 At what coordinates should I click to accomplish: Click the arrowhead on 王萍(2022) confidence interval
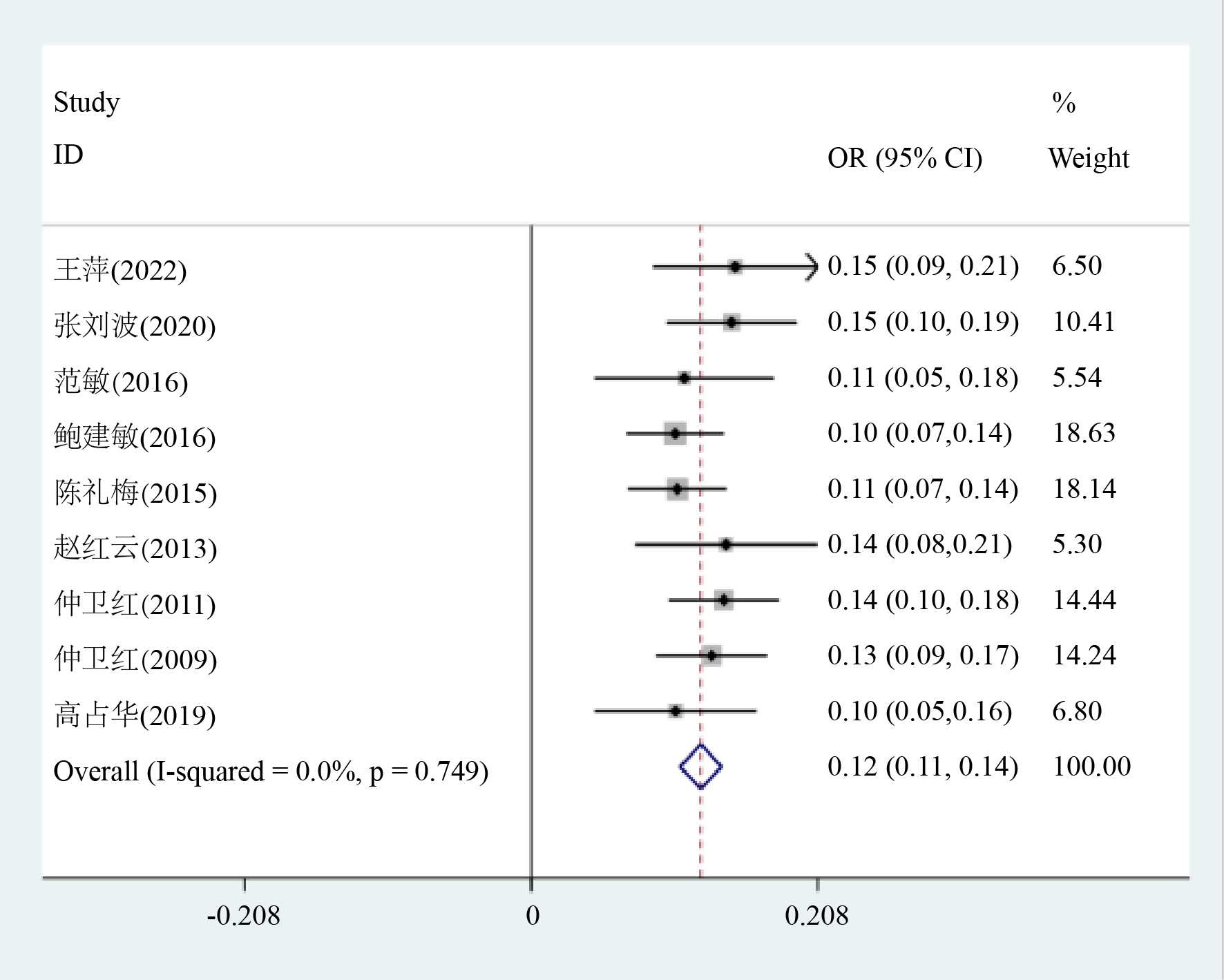811,267
